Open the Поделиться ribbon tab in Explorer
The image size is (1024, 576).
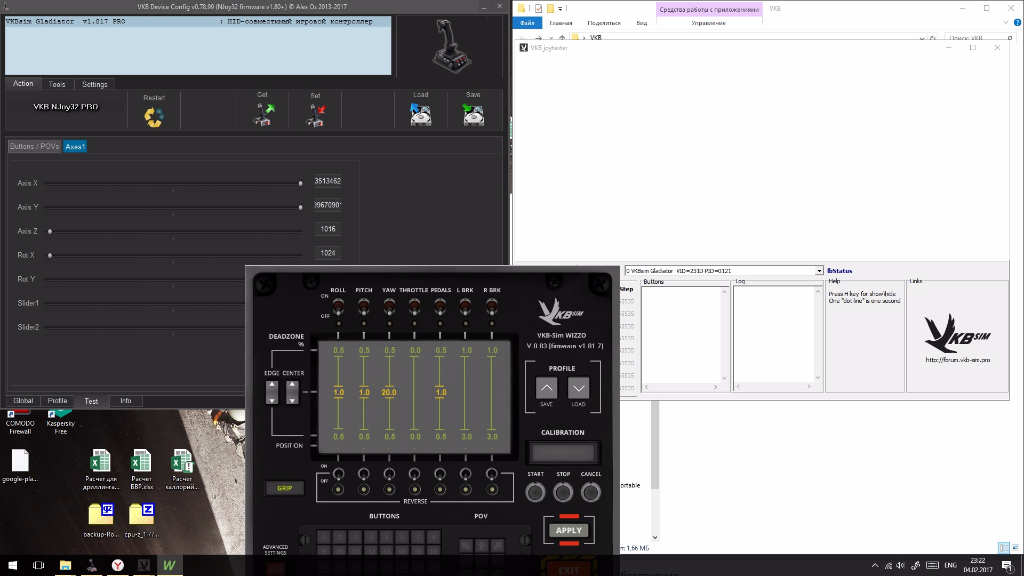pyautogui.click(x=604, y=23)
